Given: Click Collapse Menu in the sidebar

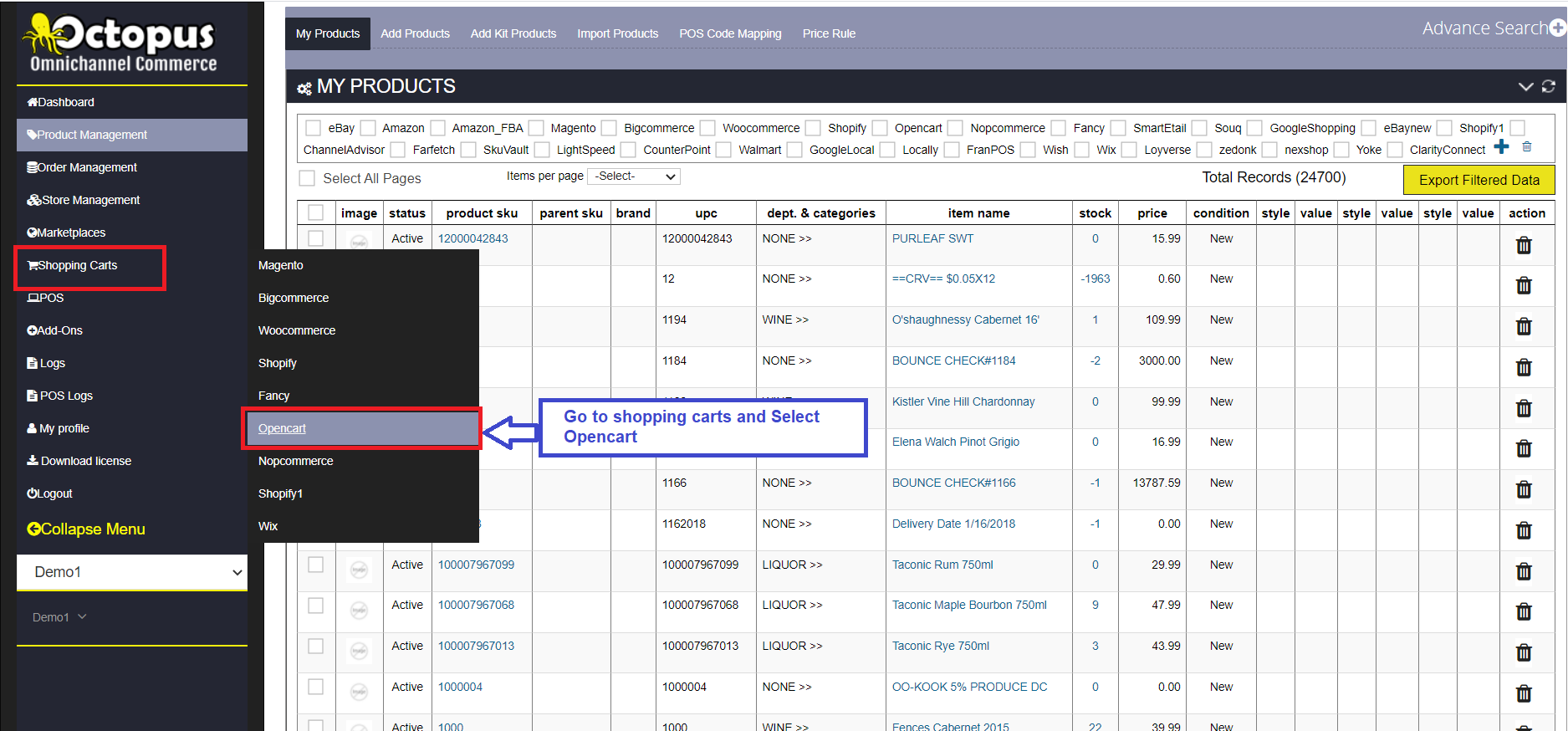Looking at the screenshot, I should 86,529.
